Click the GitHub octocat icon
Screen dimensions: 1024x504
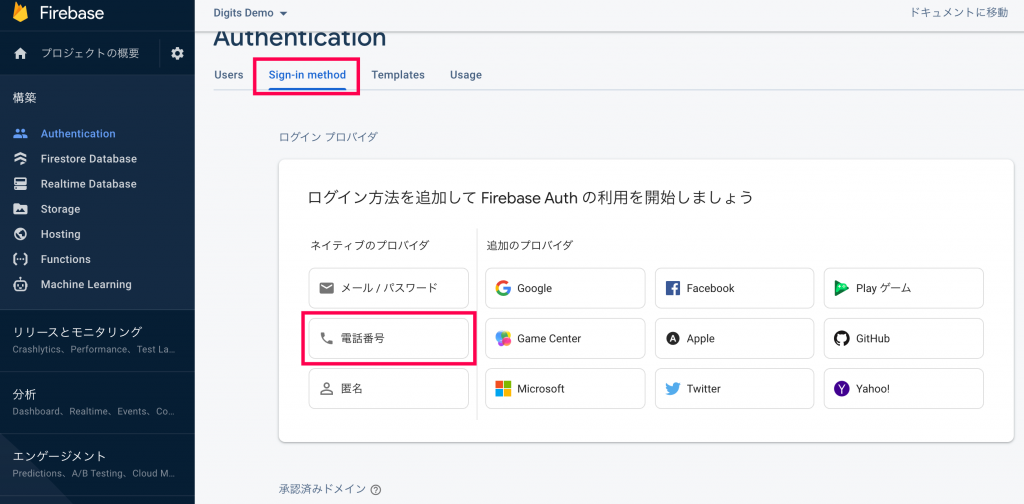click(842, 339)
